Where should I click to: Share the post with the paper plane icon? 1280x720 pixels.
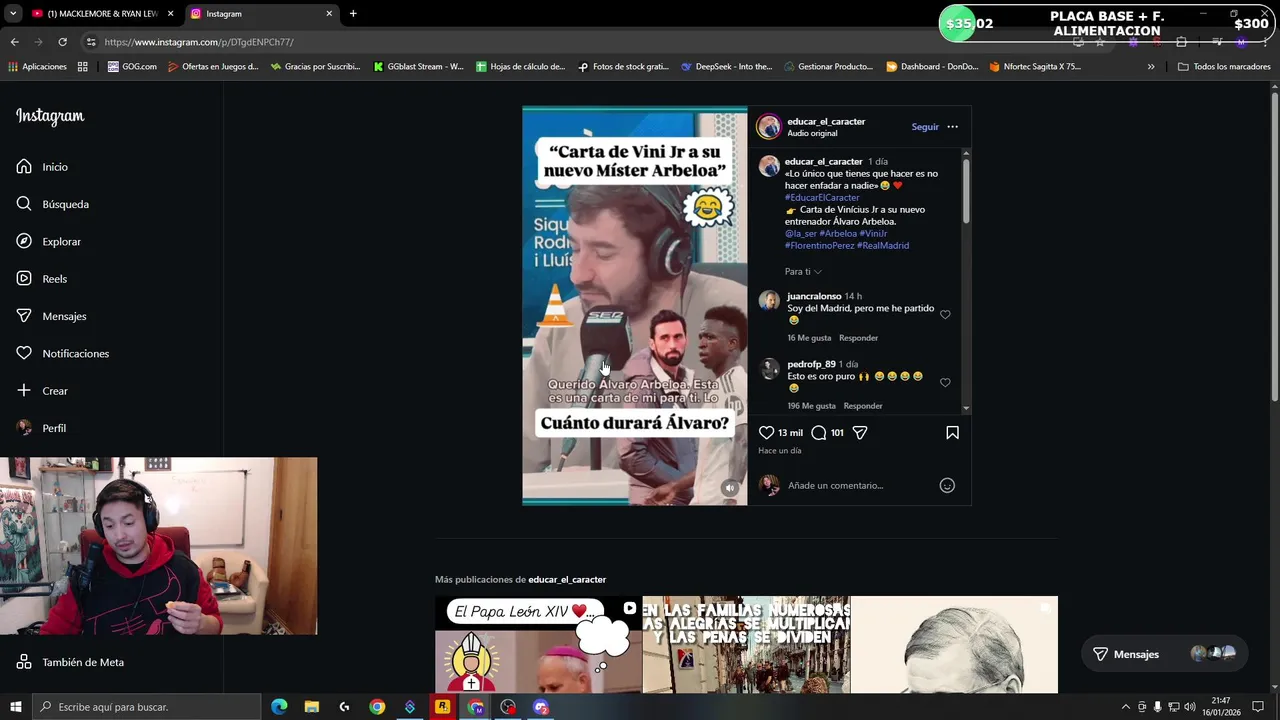coord(860,433)
